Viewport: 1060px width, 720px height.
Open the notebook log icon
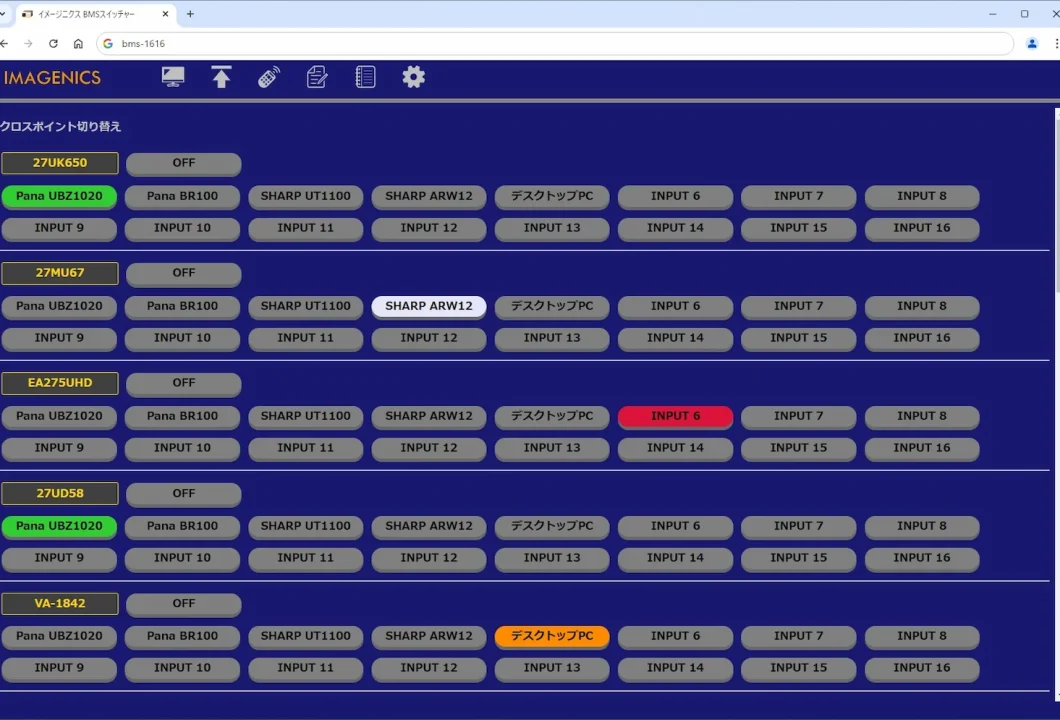(366, 77)
